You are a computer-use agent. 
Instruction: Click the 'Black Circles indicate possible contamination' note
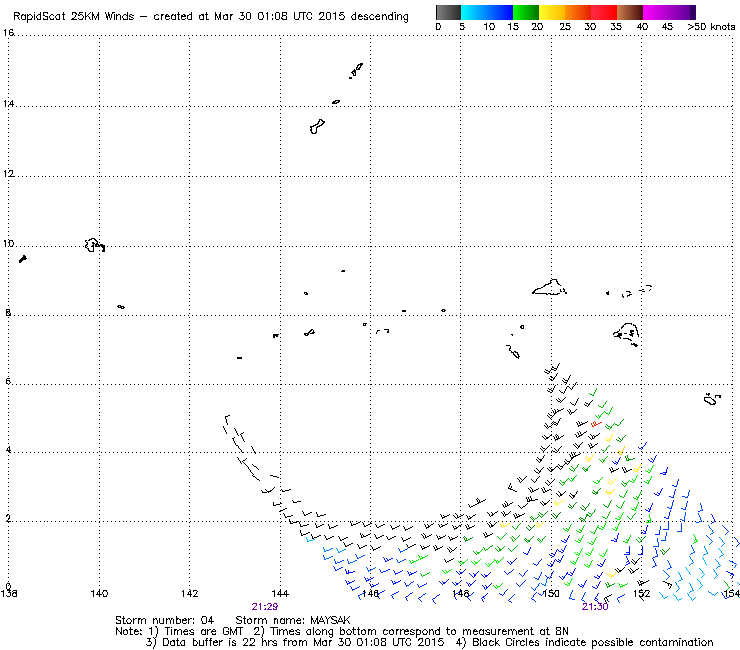[593, 642]
